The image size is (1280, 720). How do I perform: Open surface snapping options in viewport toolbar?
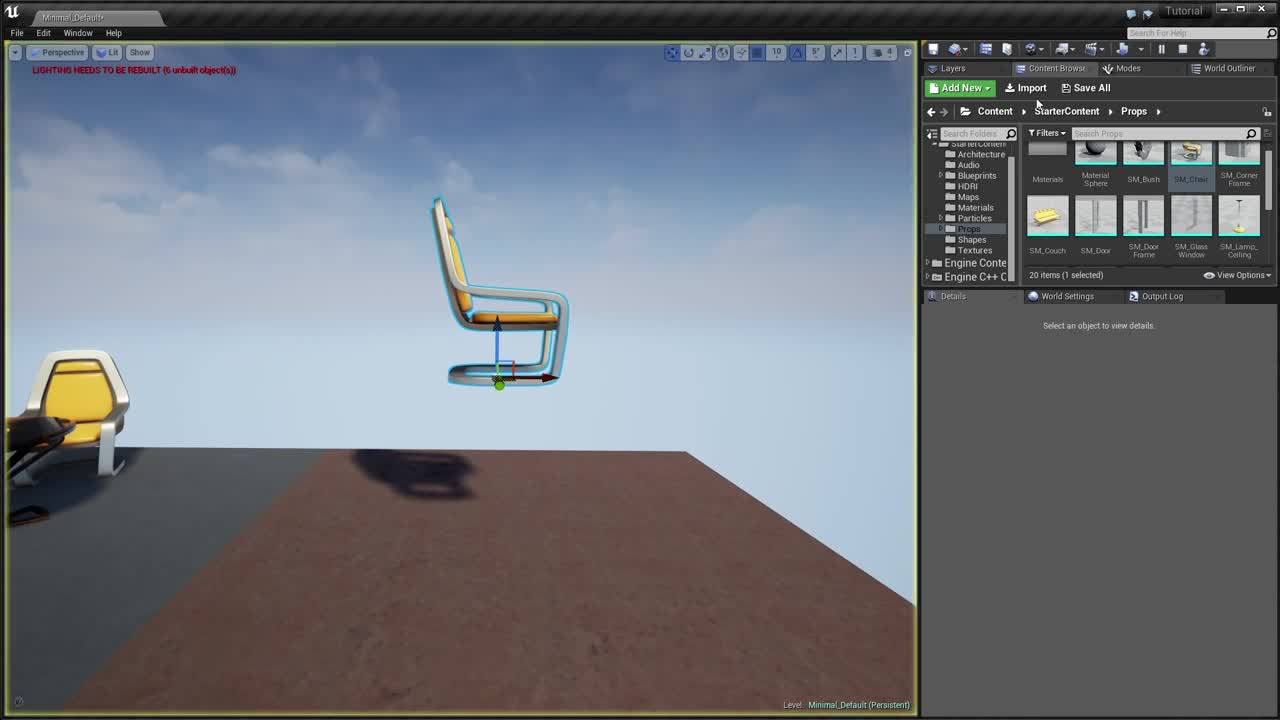[741, 52]
